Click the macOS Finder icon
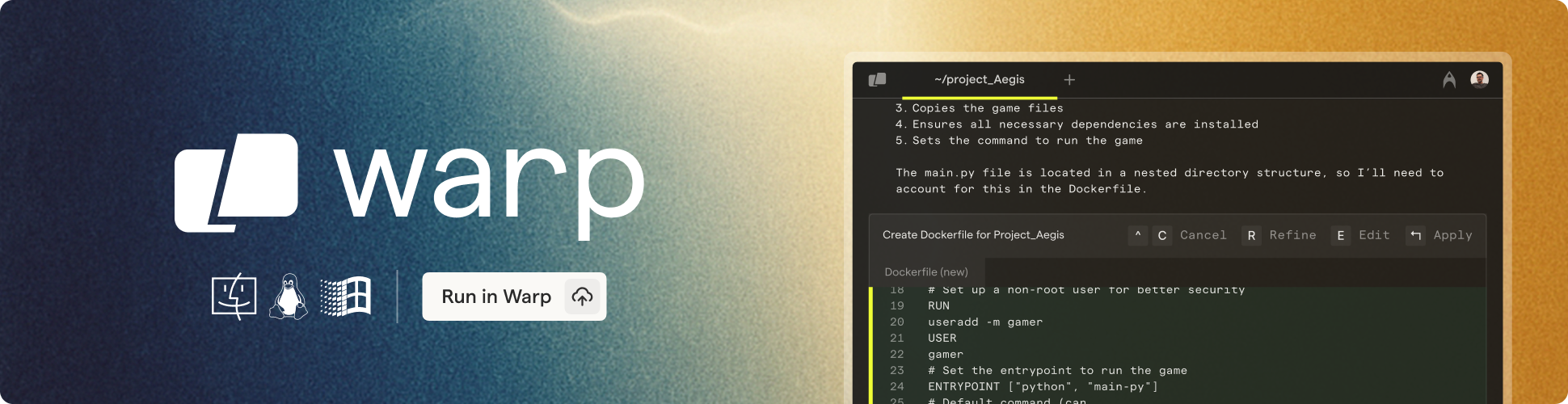1568x404 pixels. 234,297
